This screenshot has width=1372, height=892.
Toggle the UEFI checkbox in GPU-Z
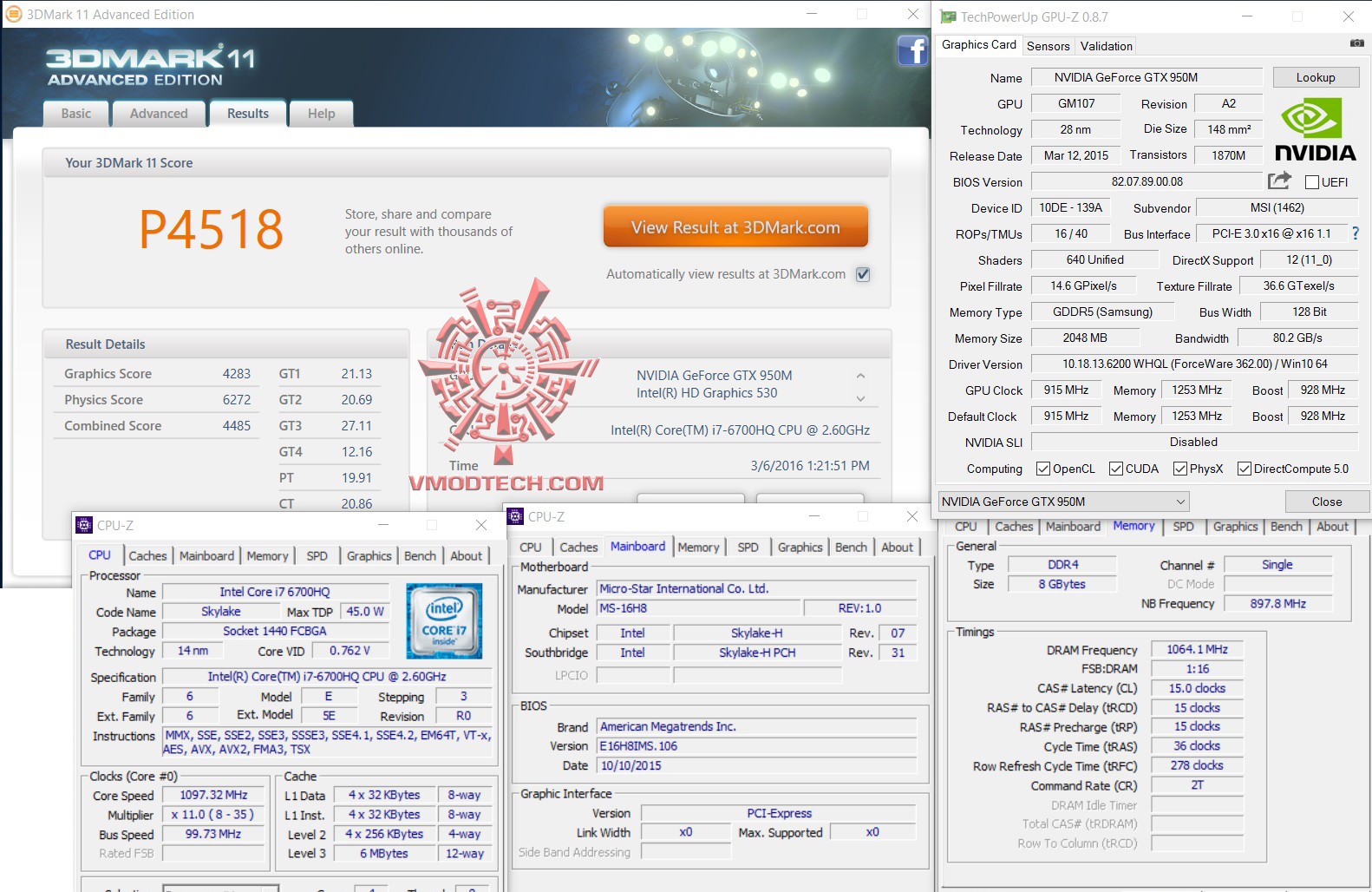1311,182
